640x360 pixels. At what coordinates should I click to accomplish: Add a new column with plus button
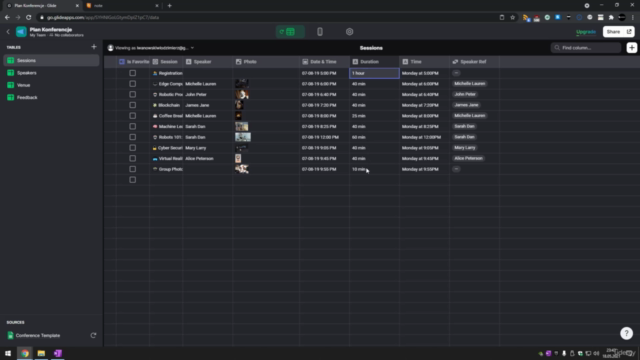(632, 48)
